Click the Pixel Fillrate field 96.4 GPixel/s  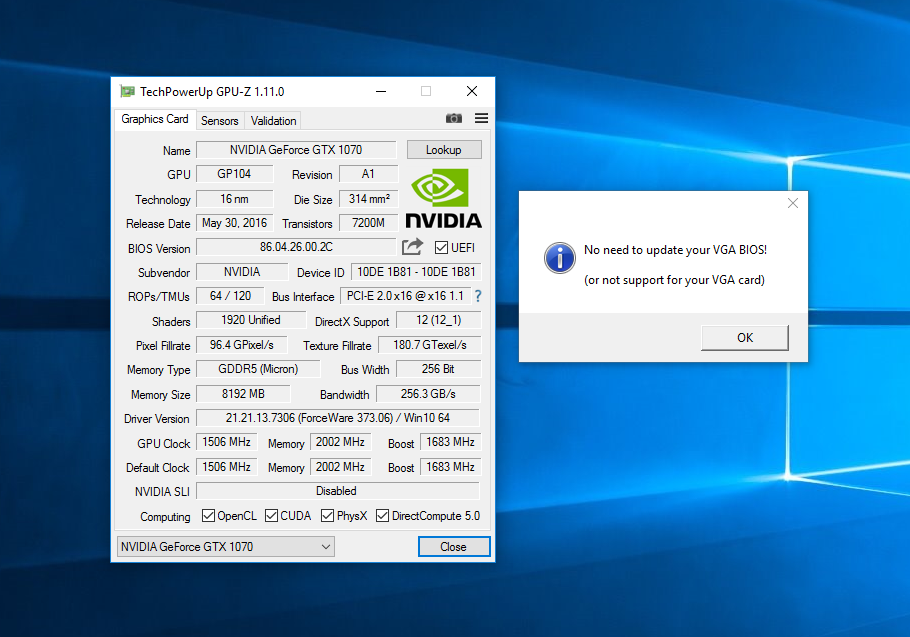tap(242, 345)
